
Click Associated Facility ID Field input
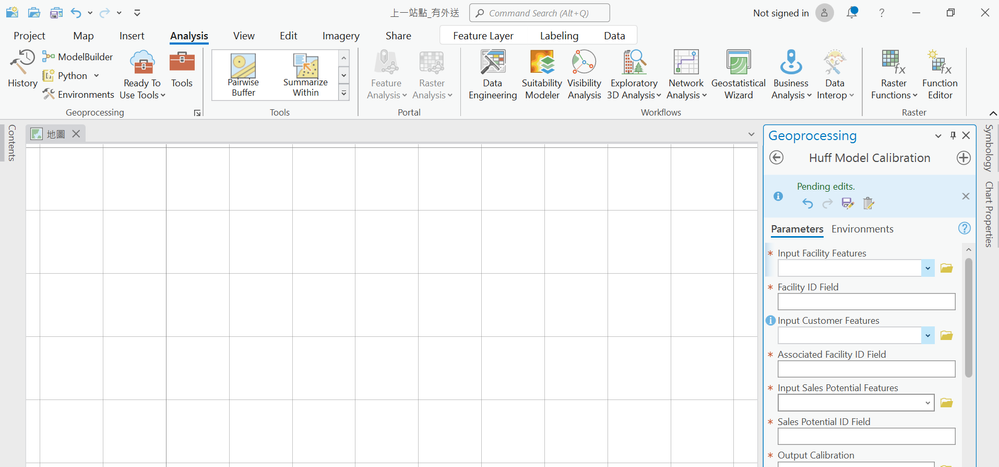(x=866, y=369)
